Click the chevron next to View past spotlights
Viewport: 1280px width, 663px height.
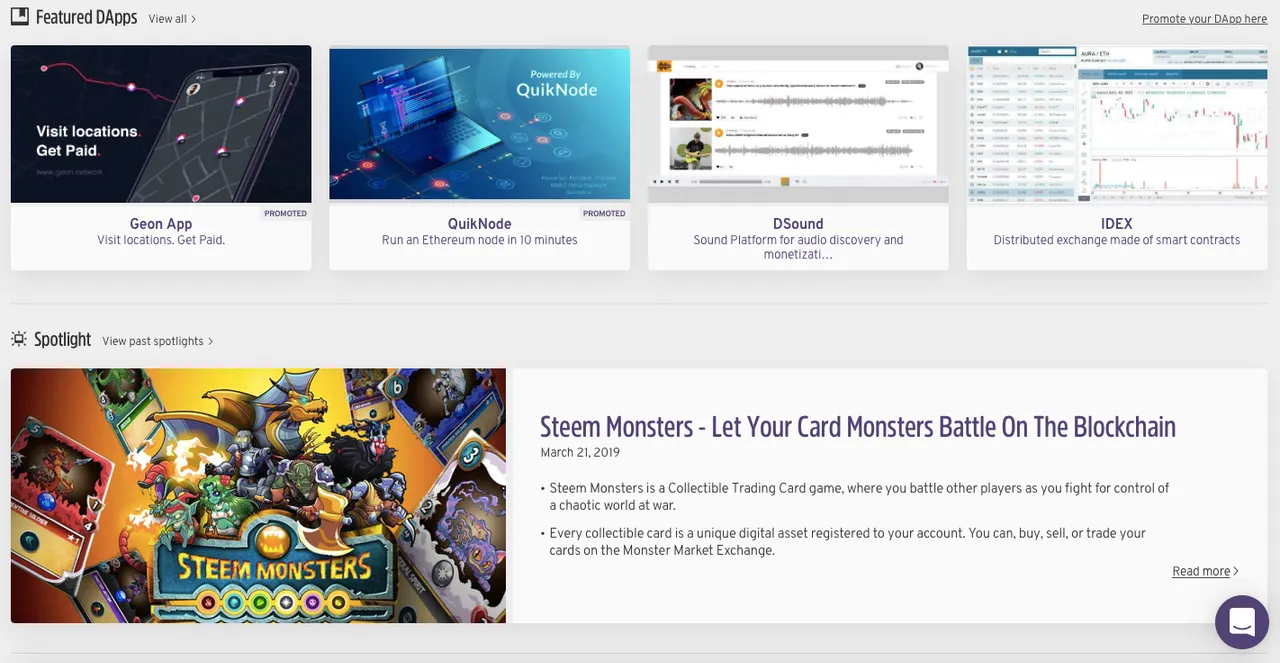[x=210, y=341]
